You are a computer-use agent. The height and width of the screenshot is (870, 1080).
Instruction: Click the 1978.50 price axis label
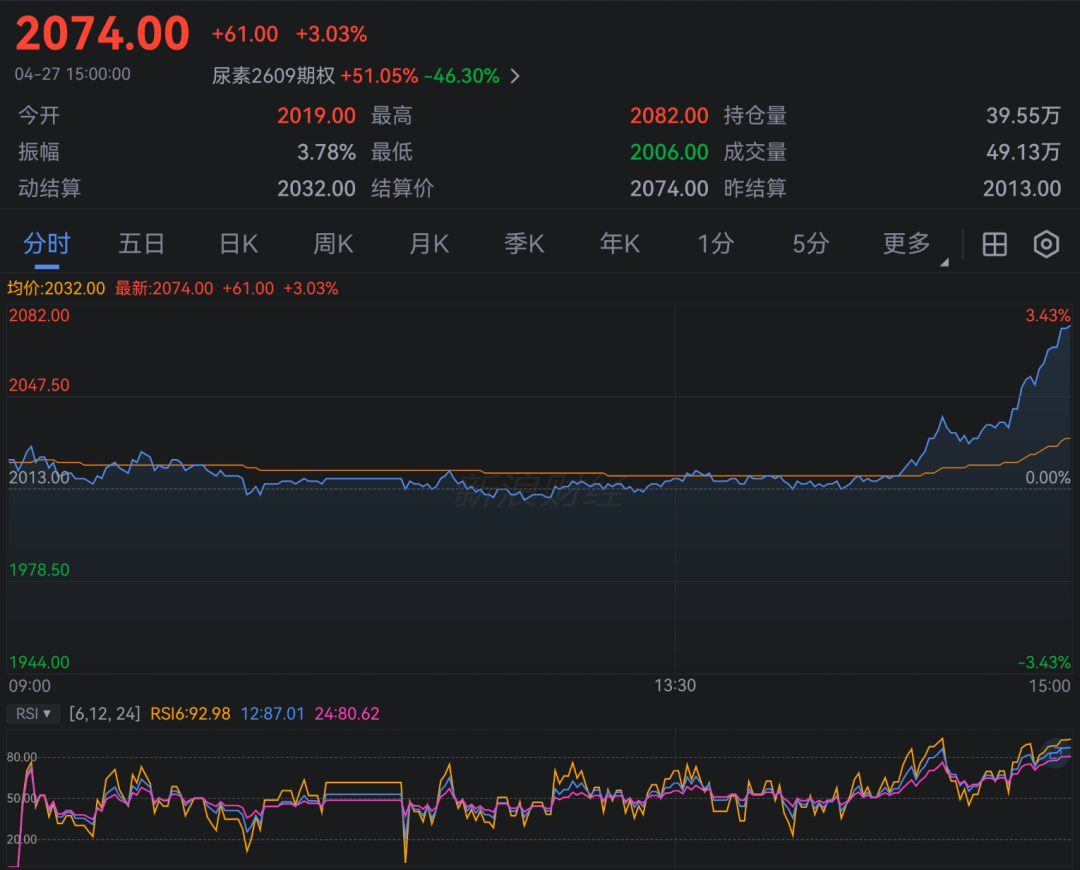point(39,570)
